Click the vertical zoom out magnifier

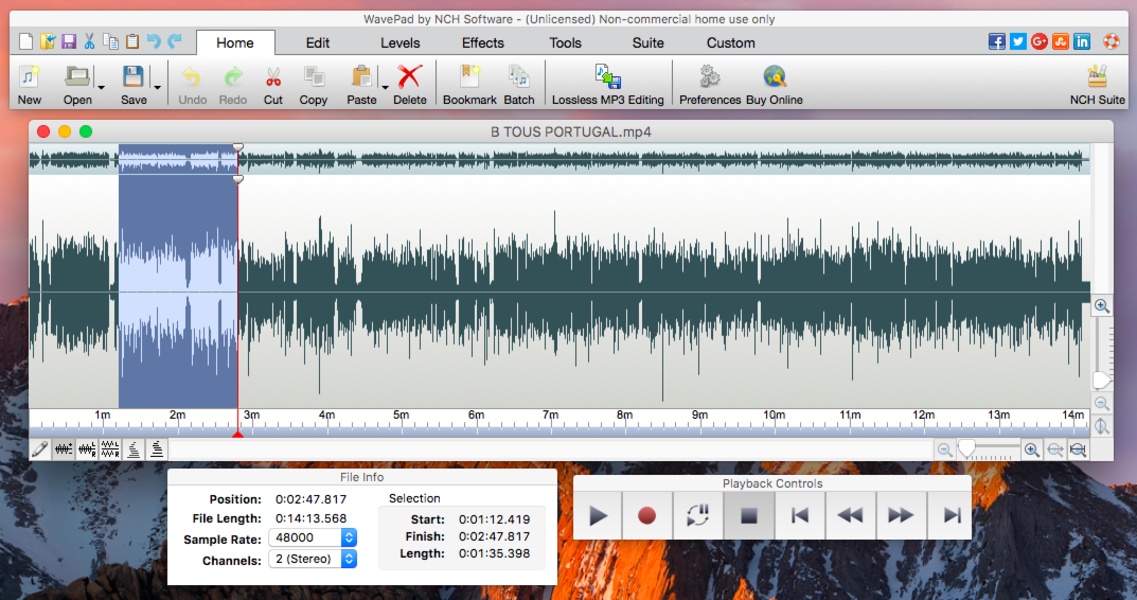(1101, 403)
